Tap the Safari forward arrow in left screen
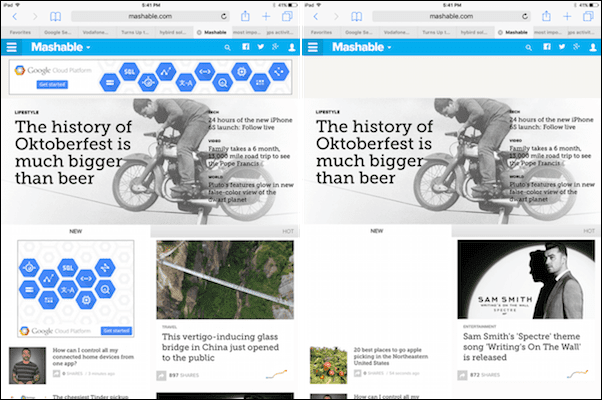Viewport: 602px width, 400px height. click(35, 17)
